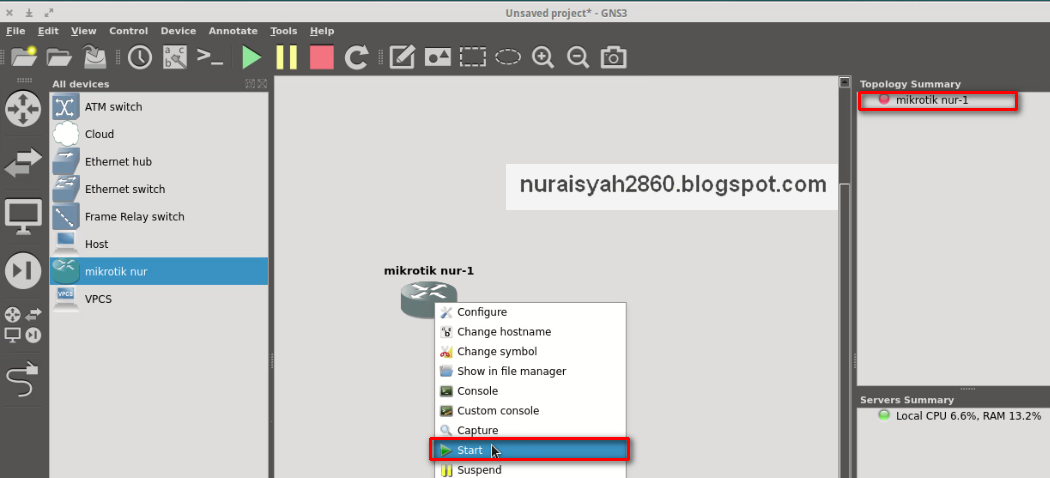Start all devices with green play button

point(252,57)
